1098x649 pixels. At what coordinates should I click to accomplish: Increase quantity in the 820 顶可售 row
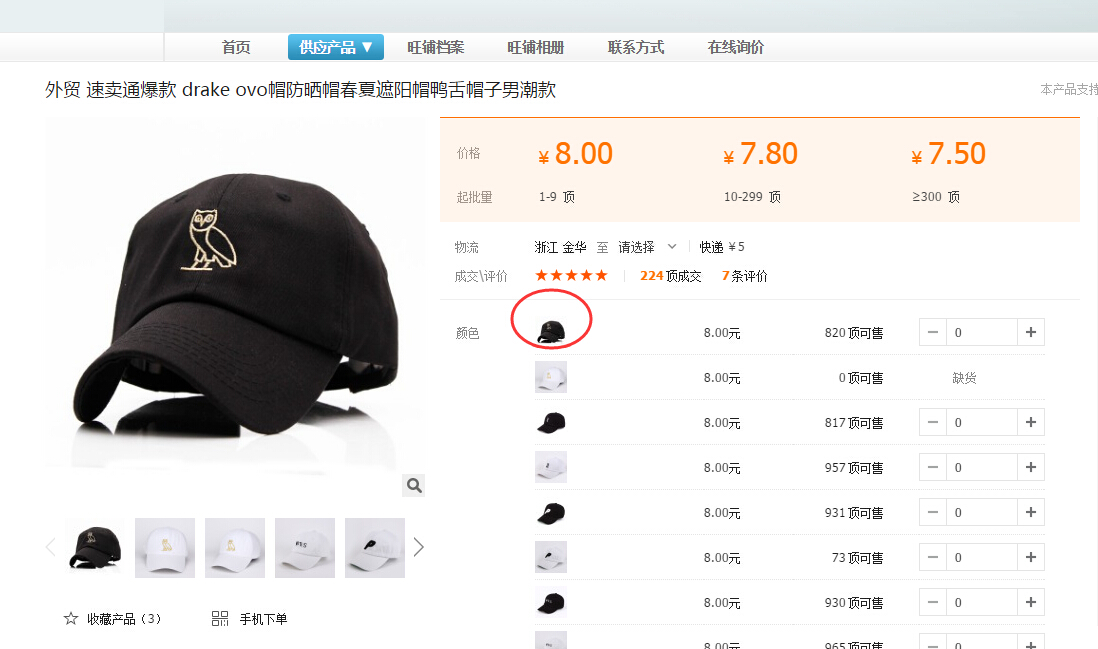1031,333
